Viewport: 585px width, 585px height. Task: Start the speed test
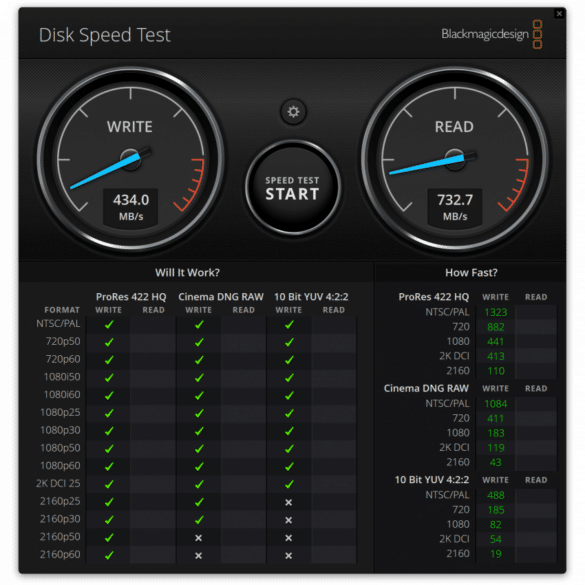pyautogui.click(x=293, y=188)
